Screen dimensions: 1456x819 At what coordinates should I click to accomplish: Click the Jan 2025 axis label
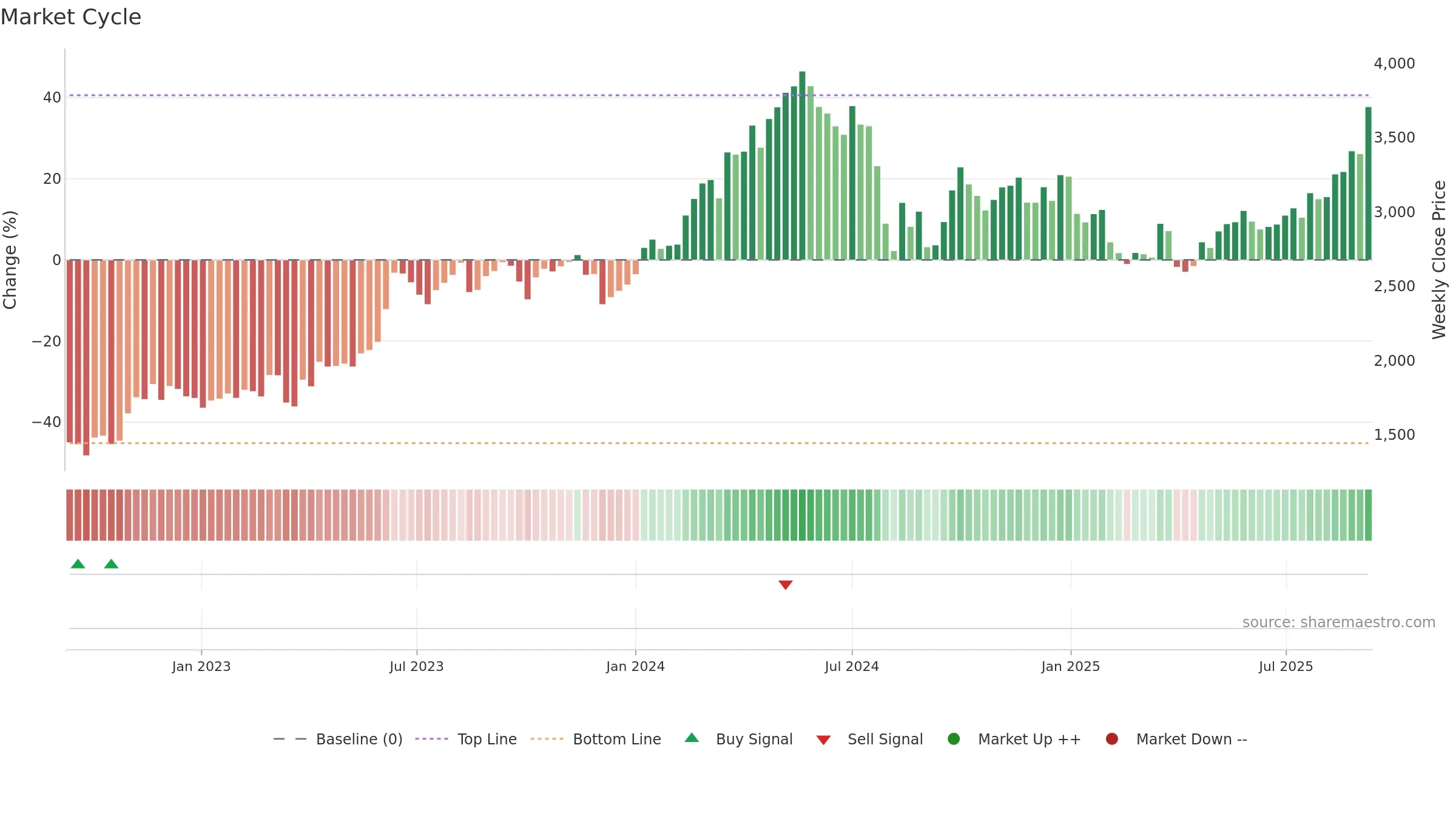pyautogui.click(x=1071, y=666)
